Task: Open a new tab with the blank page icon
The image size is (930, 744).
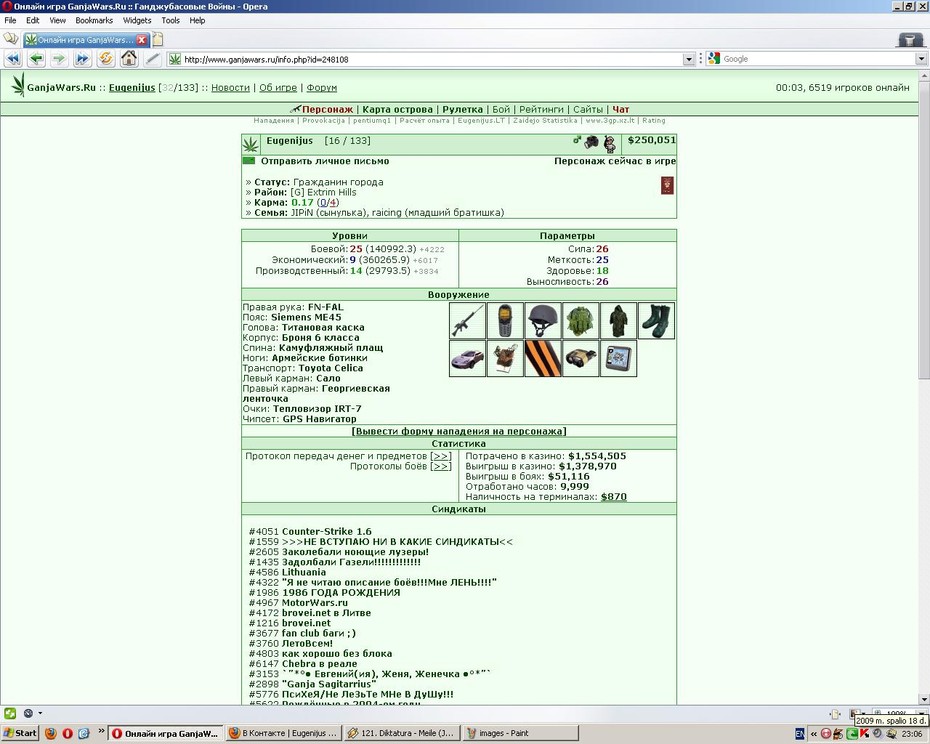Action: click(158, 40)
